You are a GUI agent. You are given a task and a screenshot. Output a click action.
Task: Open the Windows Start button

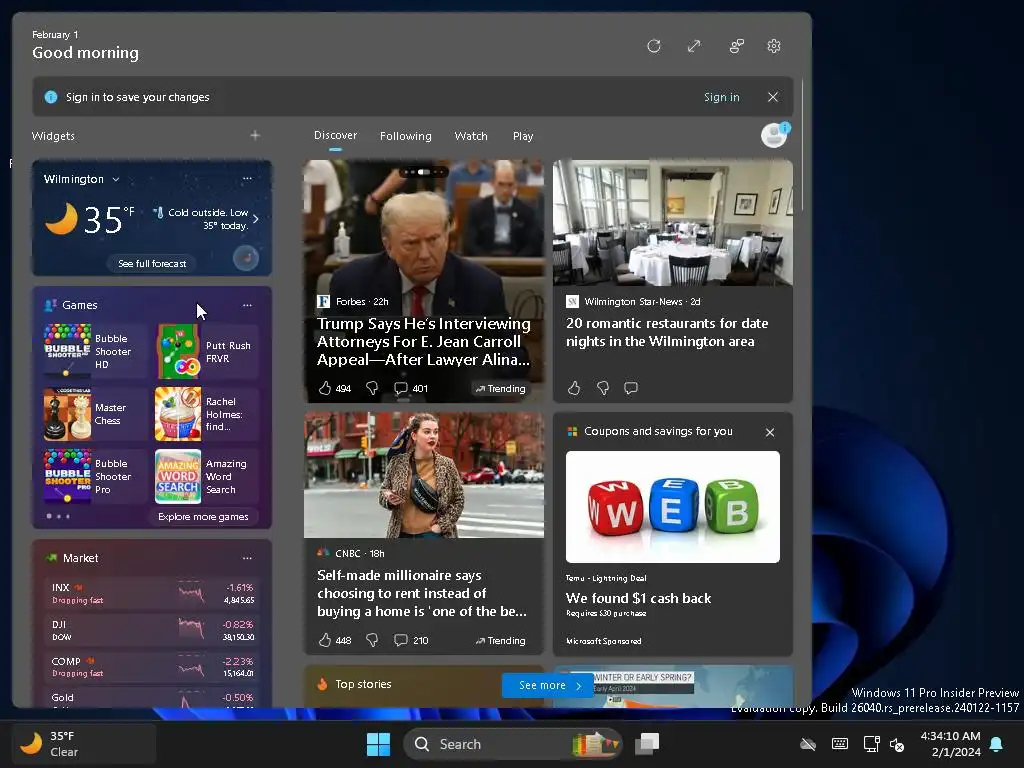(378, 744)
